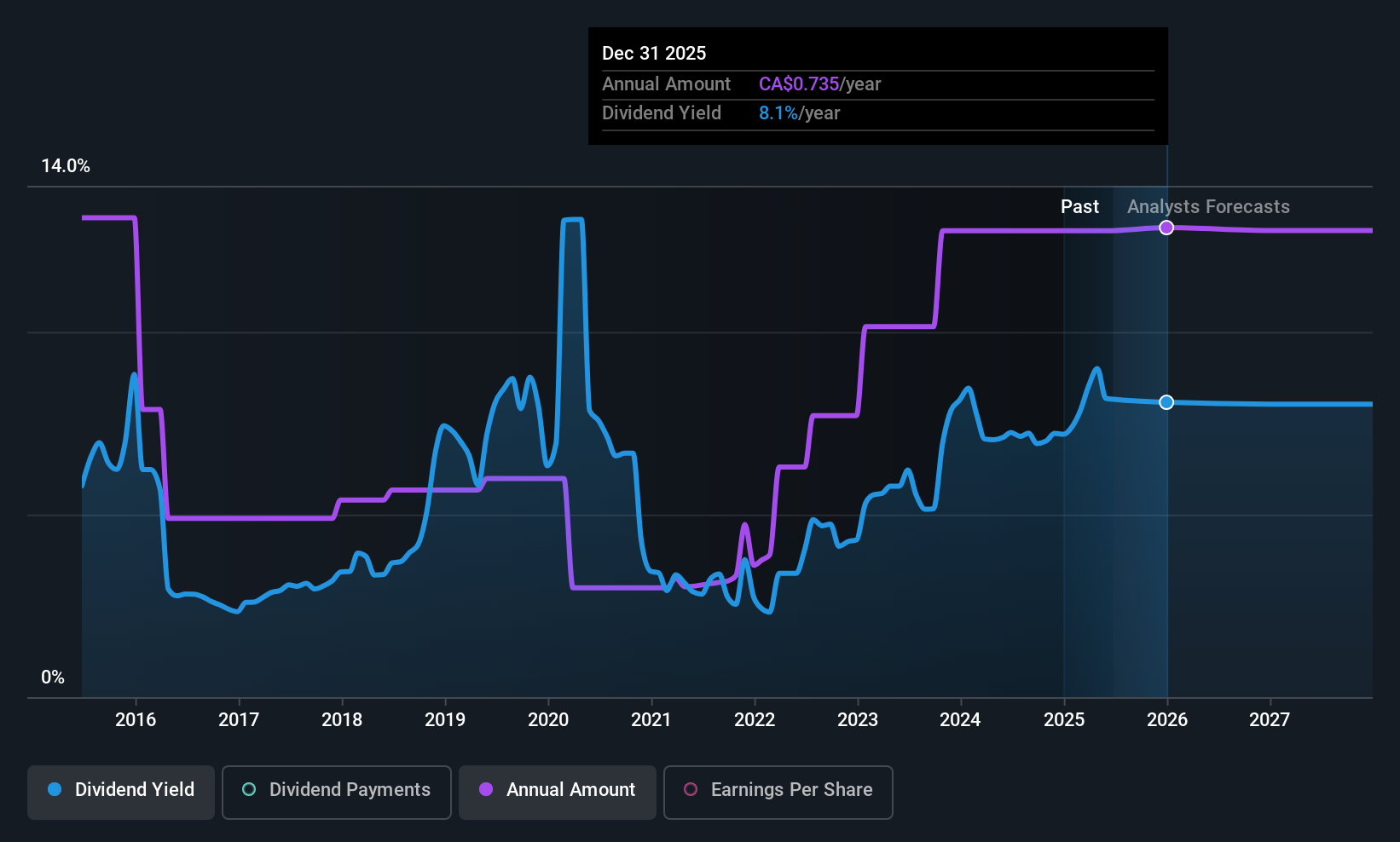Select the 2016 x-axis label
The height and width of the screenshot is (842, 1400).
click(x=136, y=720)
